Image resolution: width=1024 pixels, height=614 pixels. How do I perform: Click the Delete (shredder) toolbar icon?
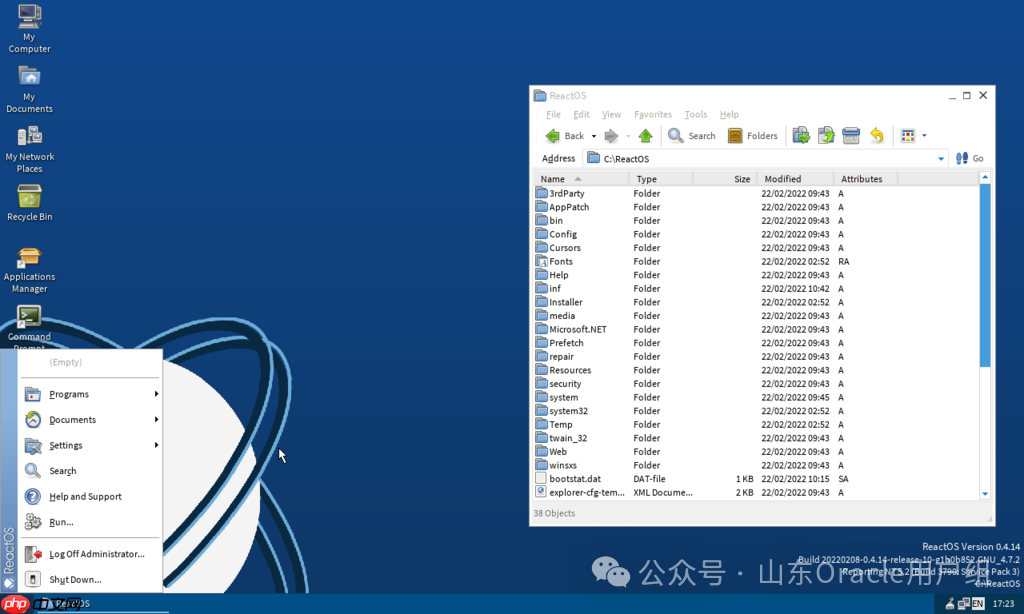[851, 135]
